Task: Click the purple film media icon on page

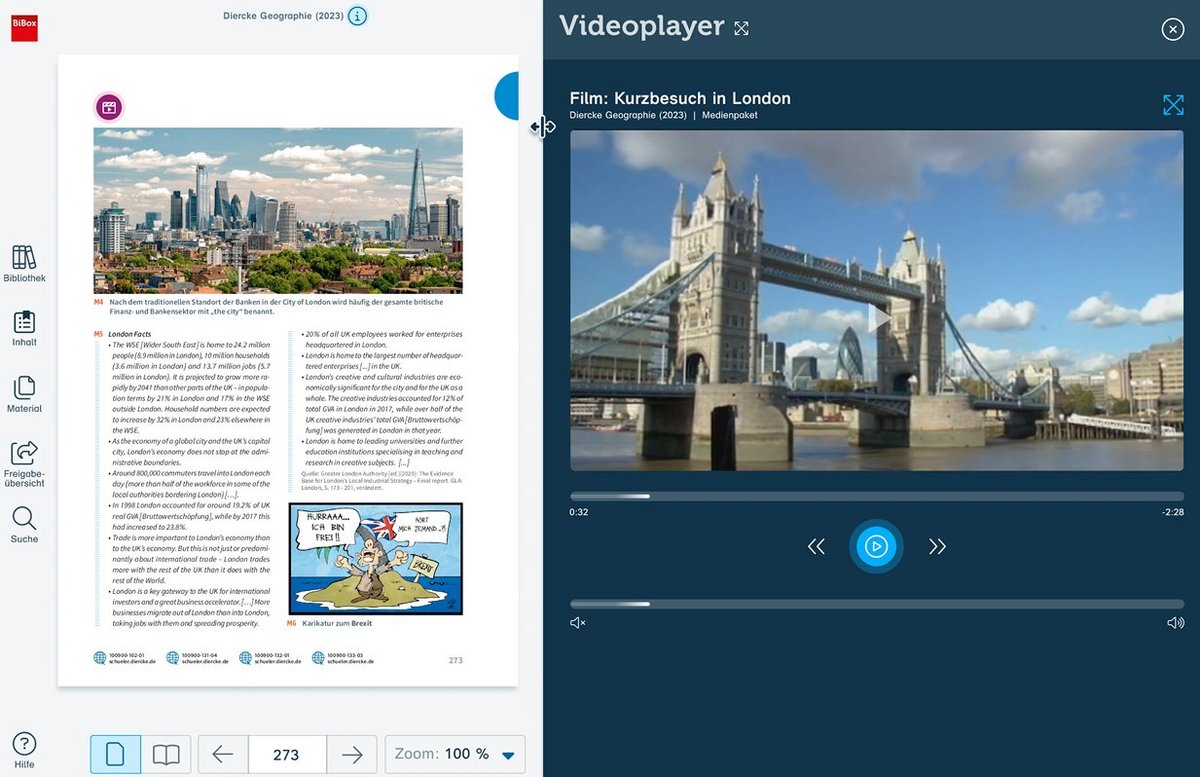Action: [109, 107]
